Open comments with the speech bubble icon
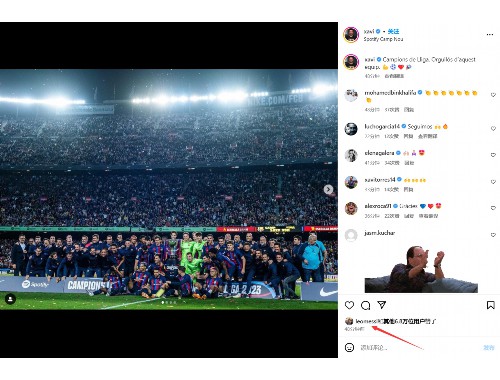The image size is (500, 380). pos(366,305)
